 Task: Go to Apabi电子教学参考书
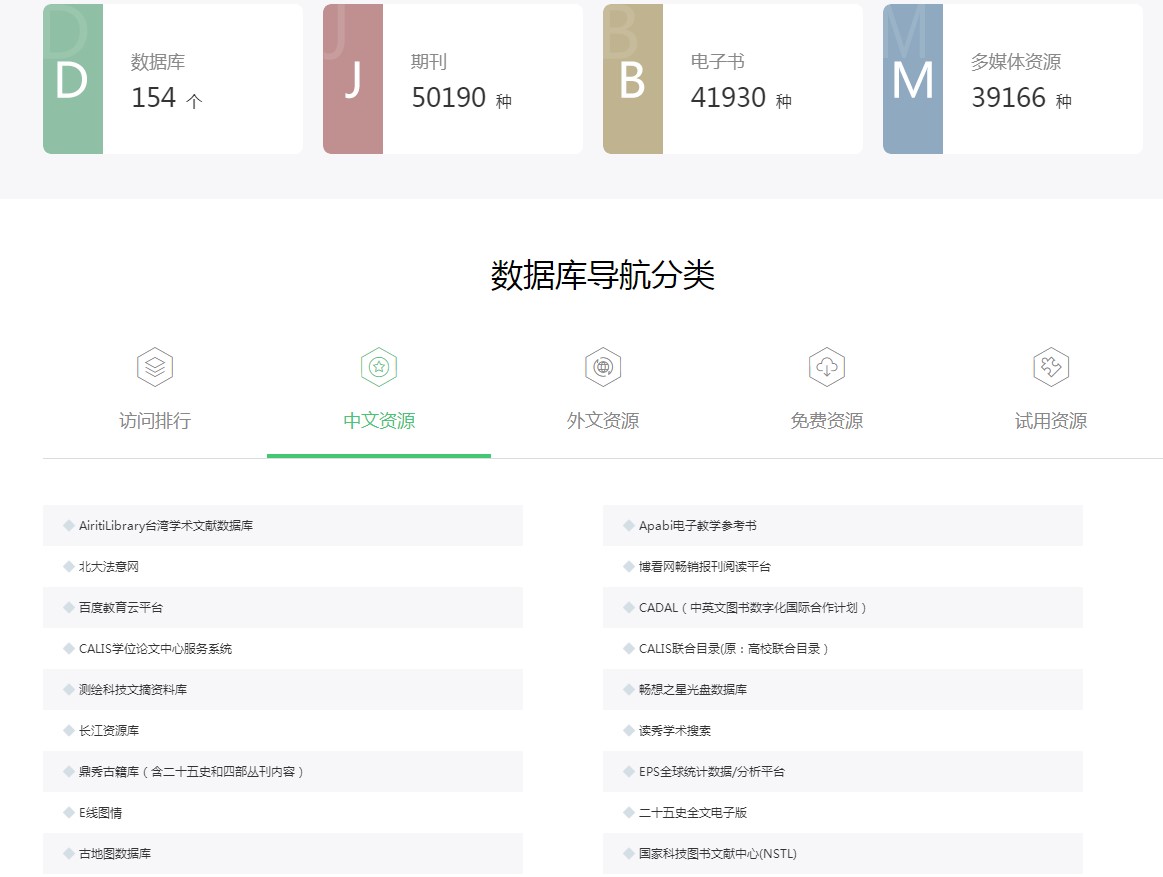coord(698,526)
